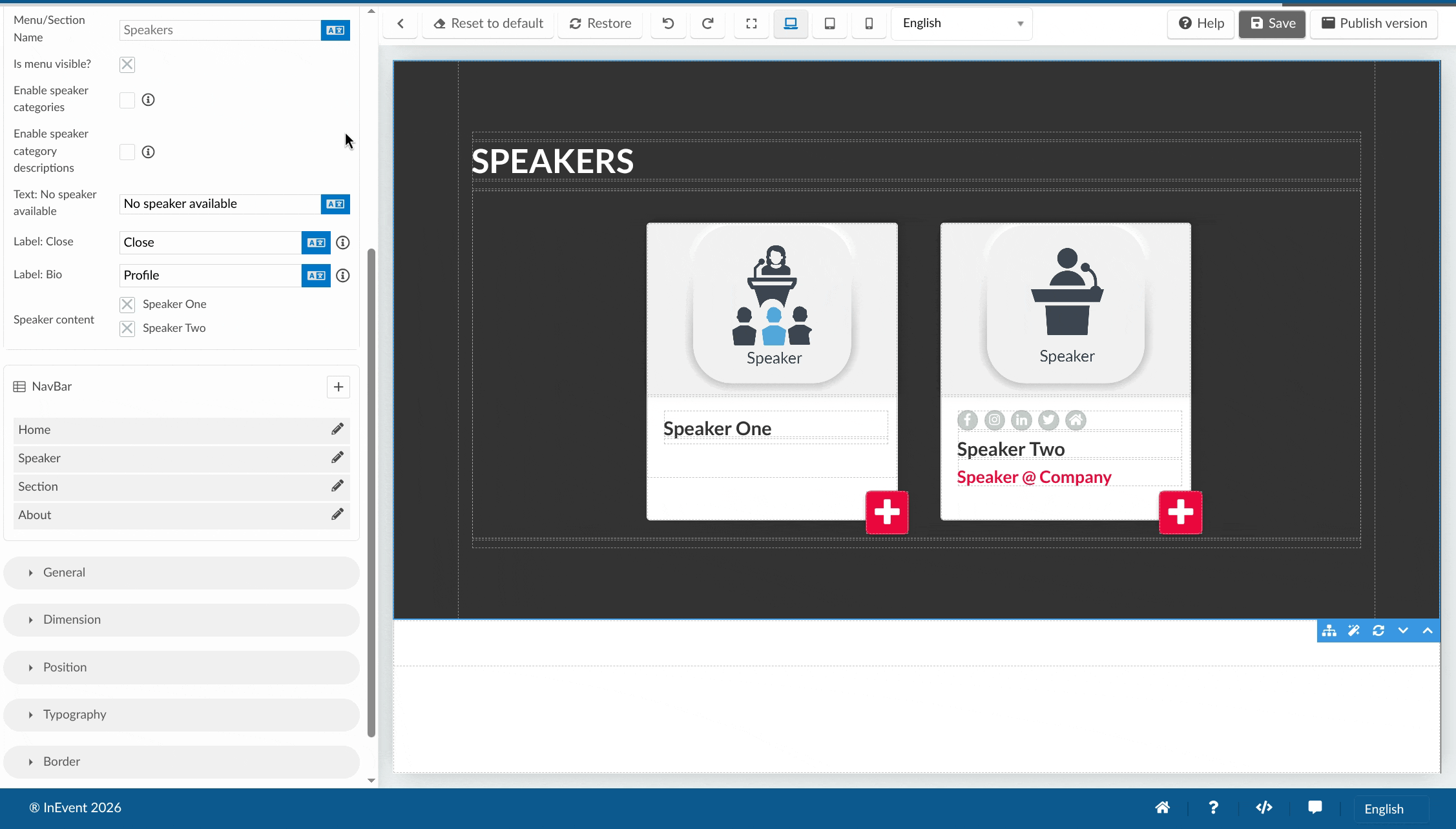Show info for Label: Bio
The image size is (1456, 829).
pos(343,276)
